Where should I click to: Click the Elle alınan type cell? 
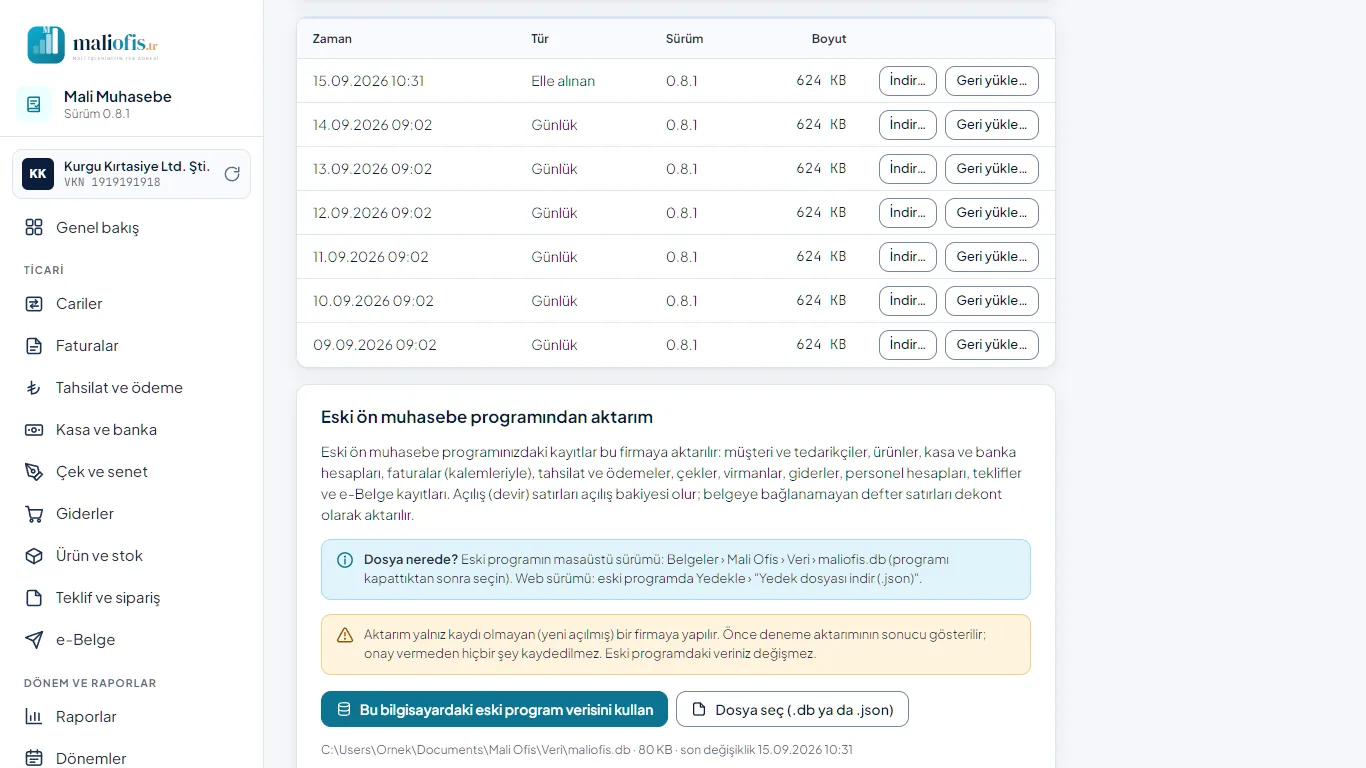[563, 81]
